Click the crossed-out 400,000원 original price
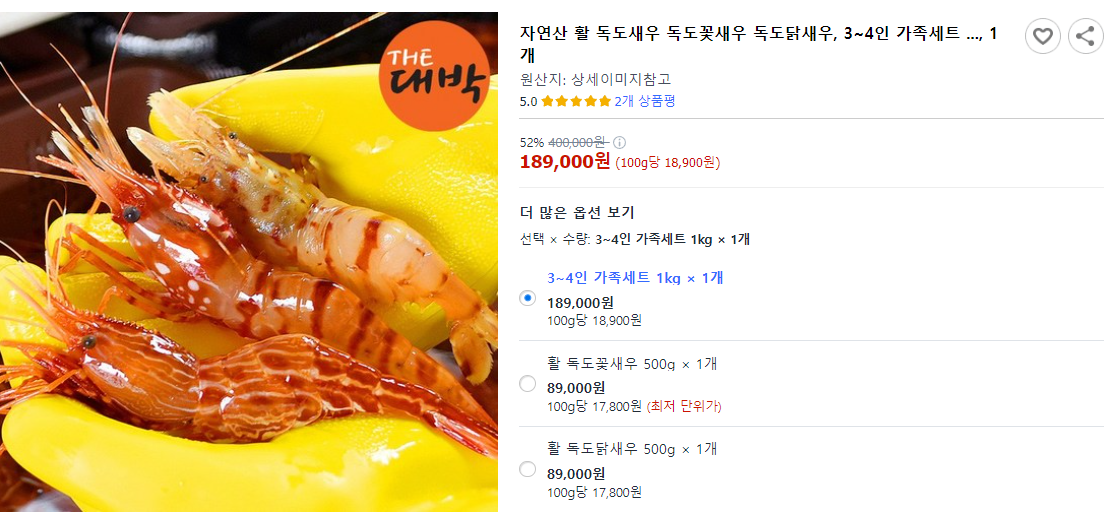 click(x=579, y=143)
